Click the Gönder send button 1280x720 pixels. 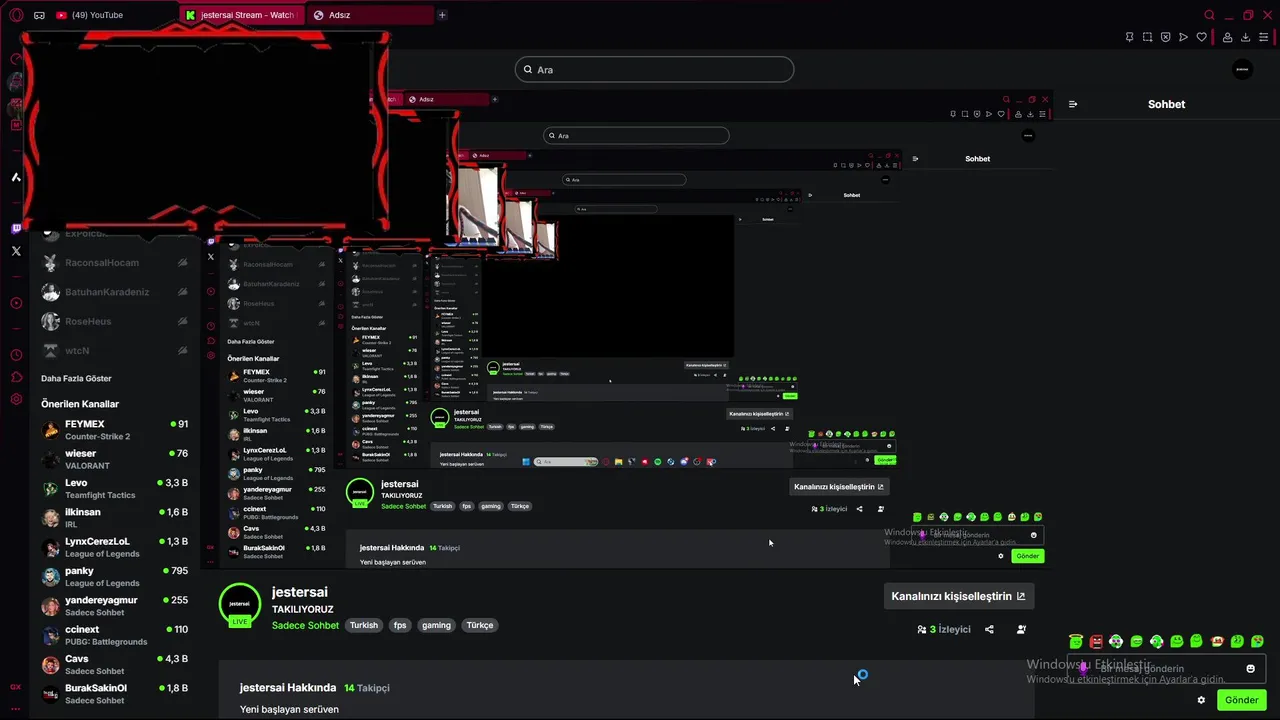point(1242,700)
